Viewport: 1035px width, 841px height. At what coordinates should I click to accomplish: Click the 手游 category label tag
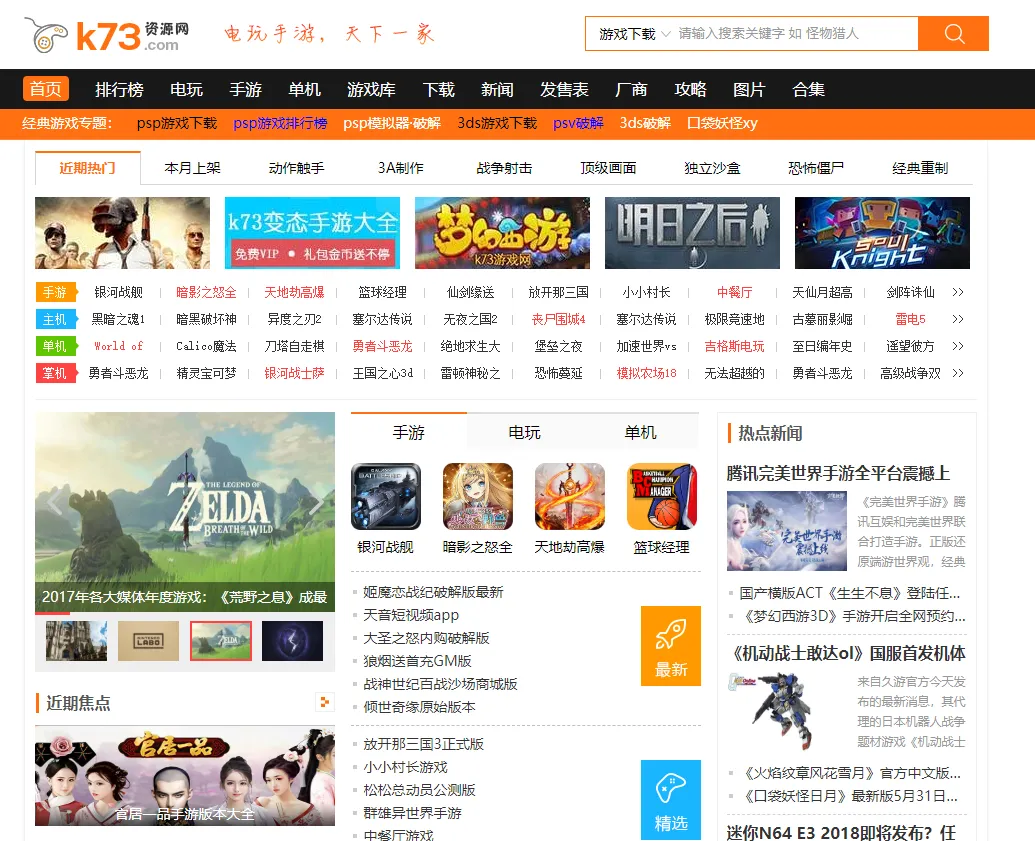(x=55, y=292)
